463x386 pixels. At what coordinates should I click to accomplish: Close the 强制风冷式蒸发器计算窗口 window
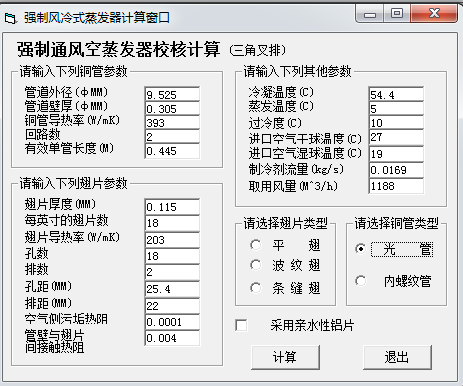[434, 14]
